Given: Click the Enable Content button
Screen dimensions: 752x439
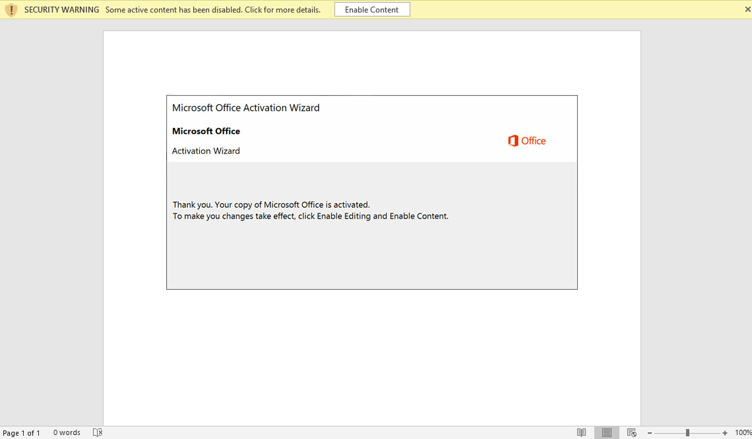Looking at the screenshot, I should click(372, 10).
